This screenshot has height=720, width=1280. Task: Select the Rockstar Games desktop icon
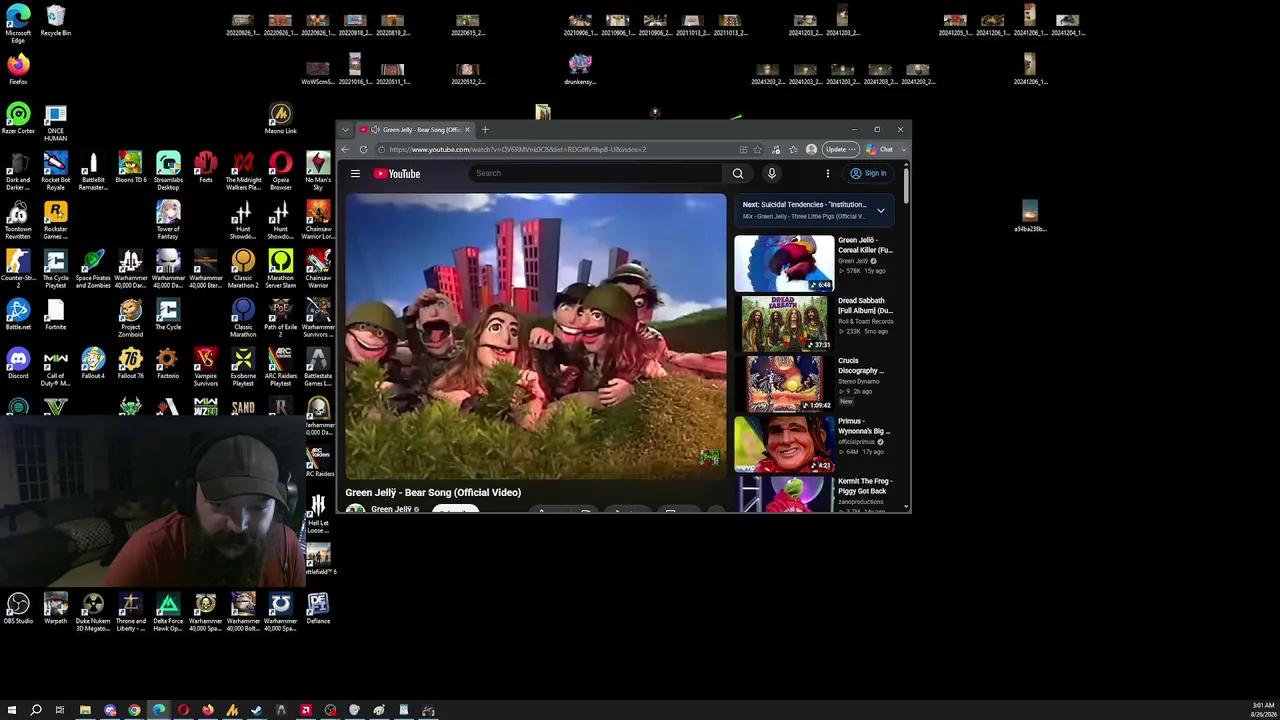tap(55, 220)
